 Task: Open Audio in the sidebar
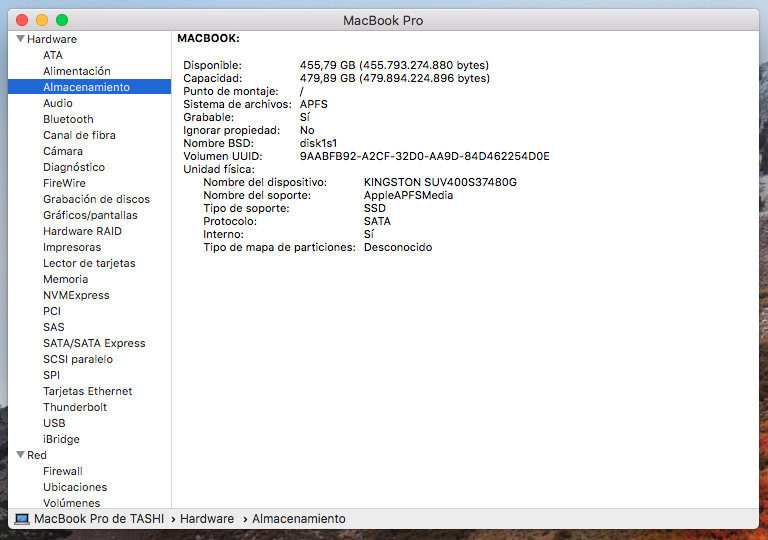pos(58,103)
